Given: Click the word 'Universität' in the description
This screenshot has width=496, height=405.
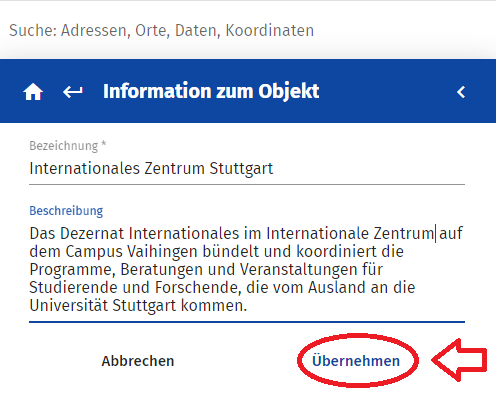Looking at the screenshot, I should [69, 306].
